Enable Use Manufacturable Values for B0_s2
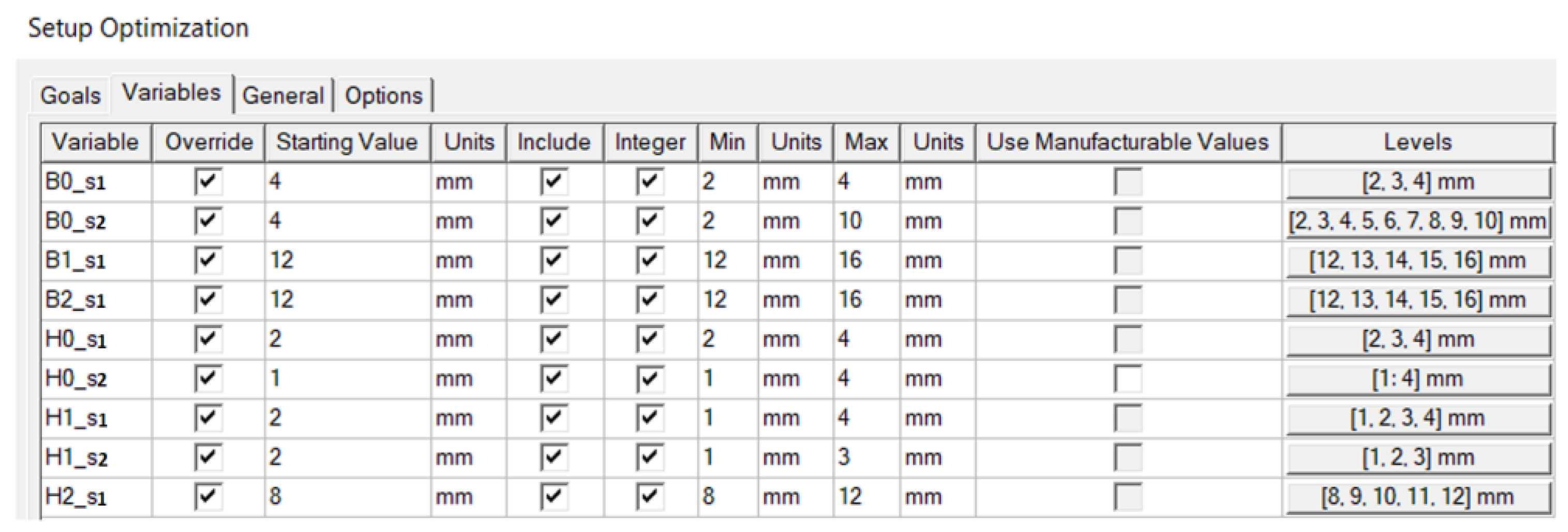The image size is (1568, 532). 1127,221
